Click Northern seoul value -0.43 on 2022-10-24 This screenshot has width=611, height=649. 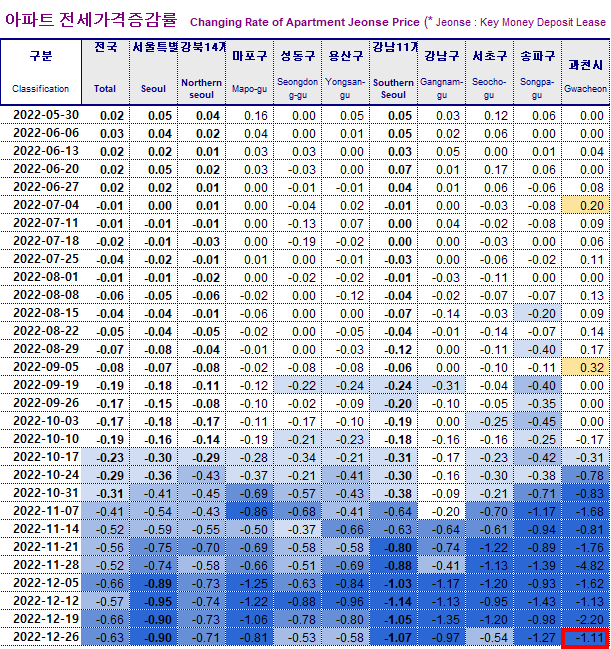tap(202, 476)
